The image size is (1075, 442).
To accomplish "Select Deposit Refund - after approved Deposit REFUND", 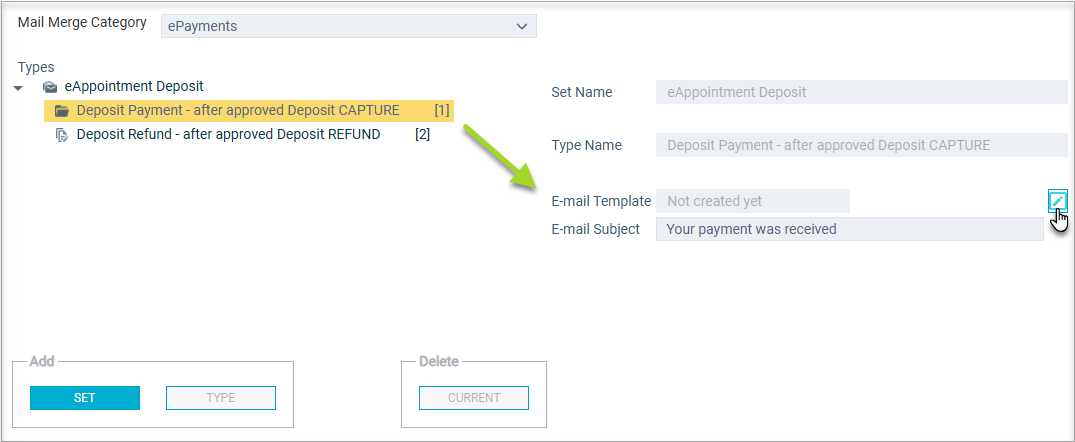I will (228, 134).
